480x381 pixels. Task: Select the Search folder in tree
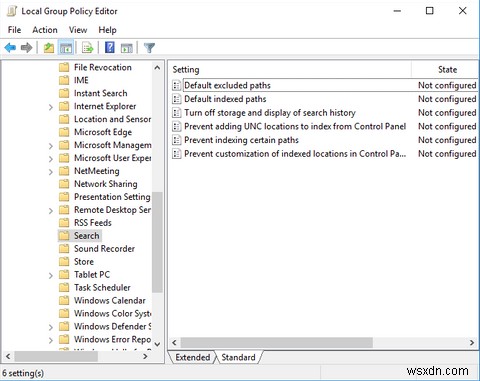[87, 236]
